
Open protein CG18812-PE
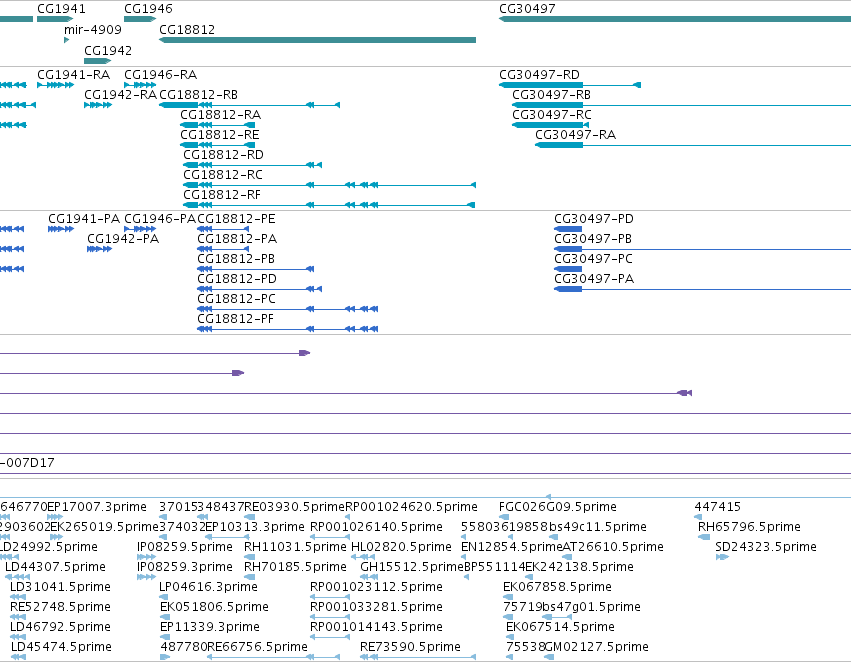[236, 219]
